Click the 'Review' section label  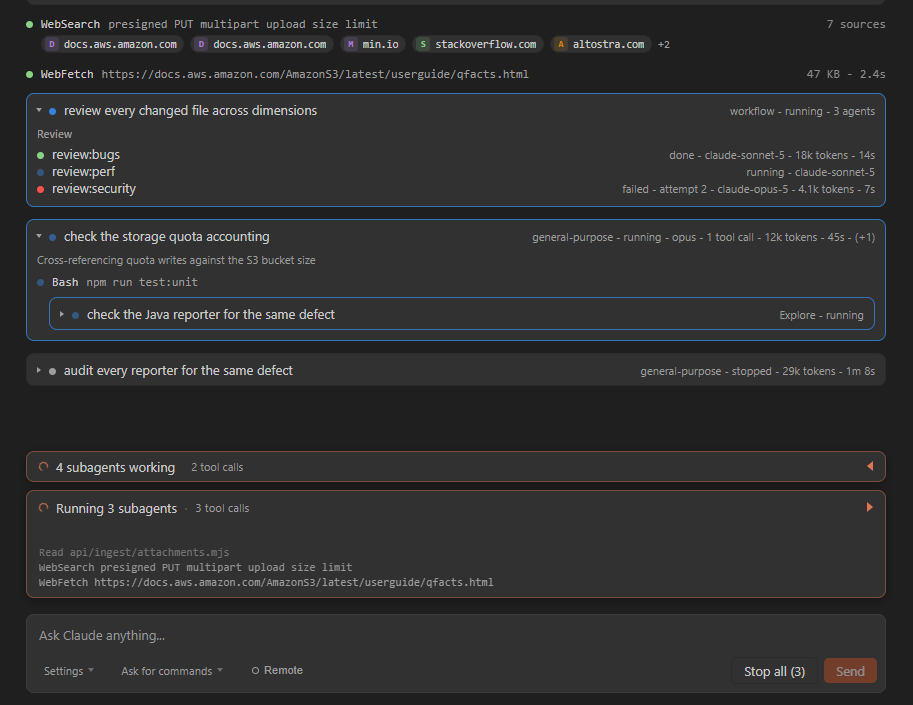(x=55, y=134)
